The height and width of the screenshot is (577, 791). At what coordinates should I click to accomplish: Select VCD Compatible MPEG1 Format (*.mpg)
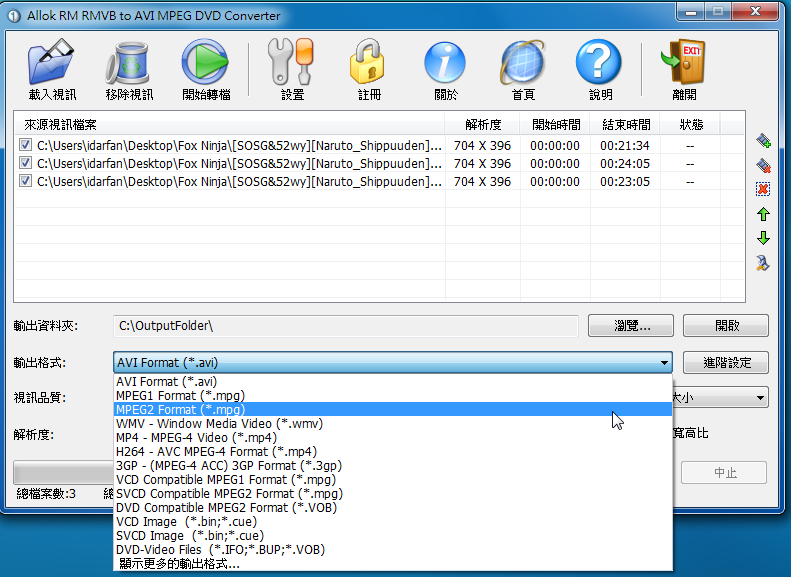tap(393, 479)
